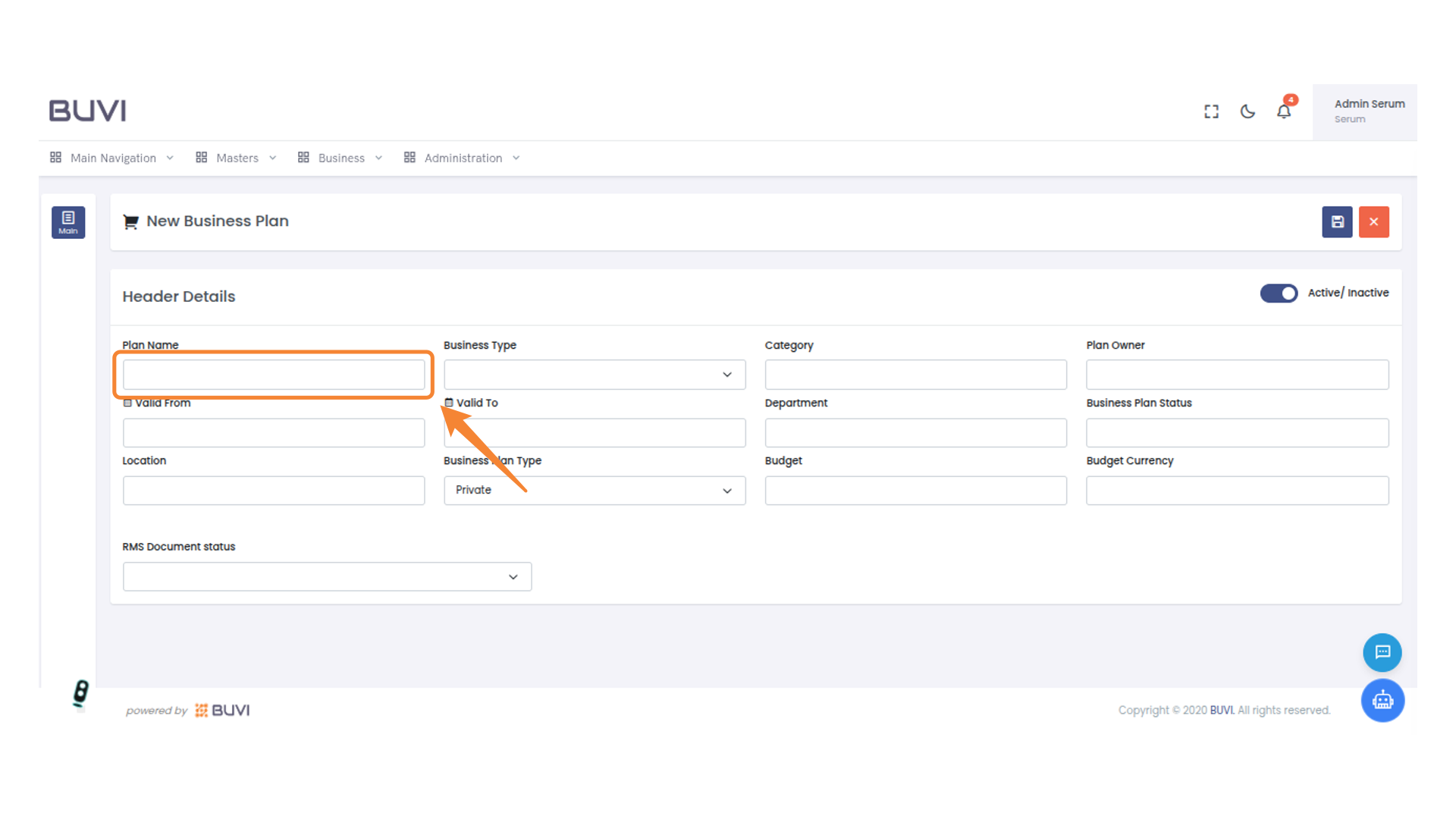The width and height of the screenshot is (1456, 819).
Task: Open the chat message bubble icon
Action: [x=1382, y=652]
